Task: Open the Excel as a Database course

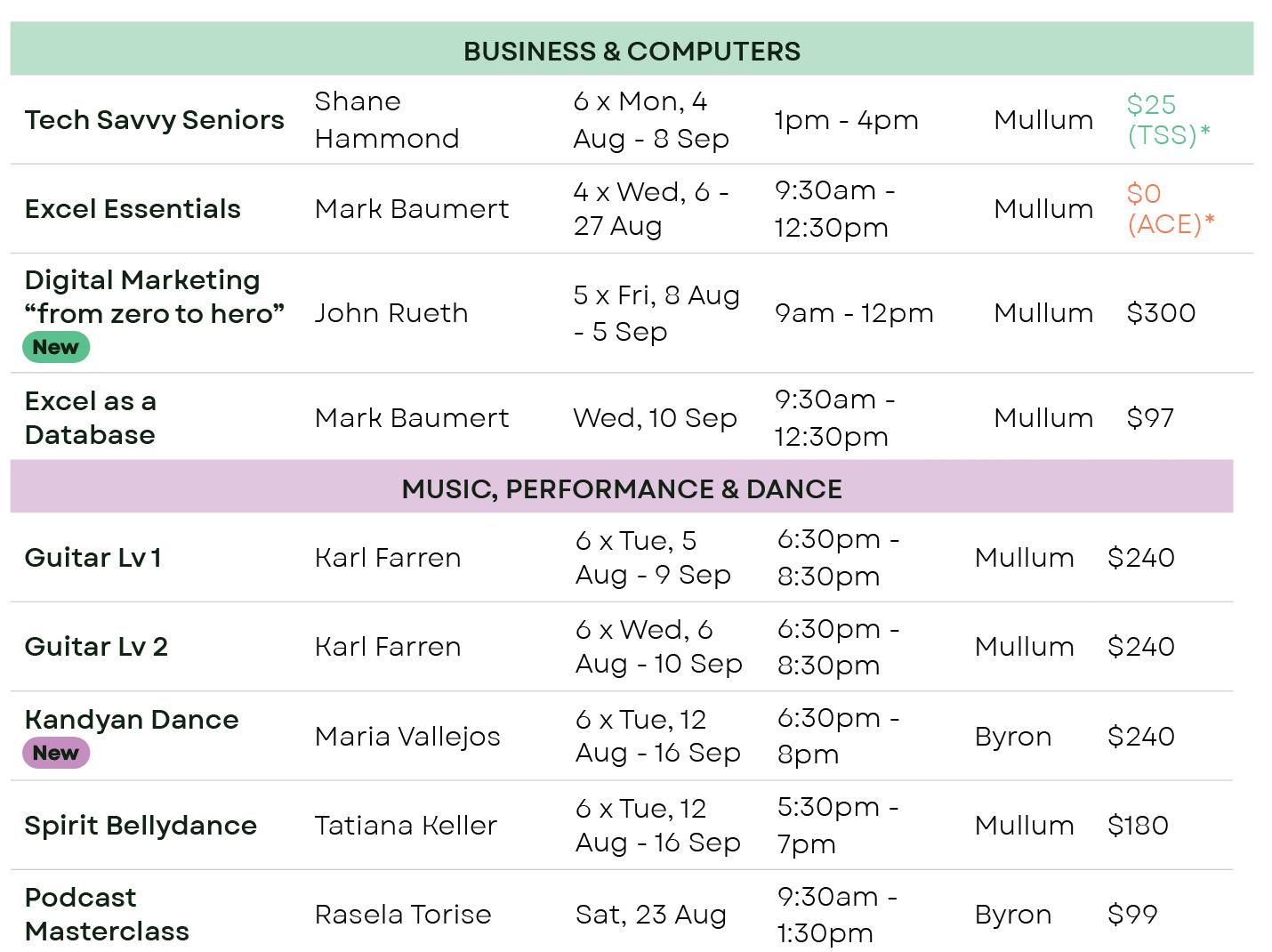Action: [x=90, y=417]
